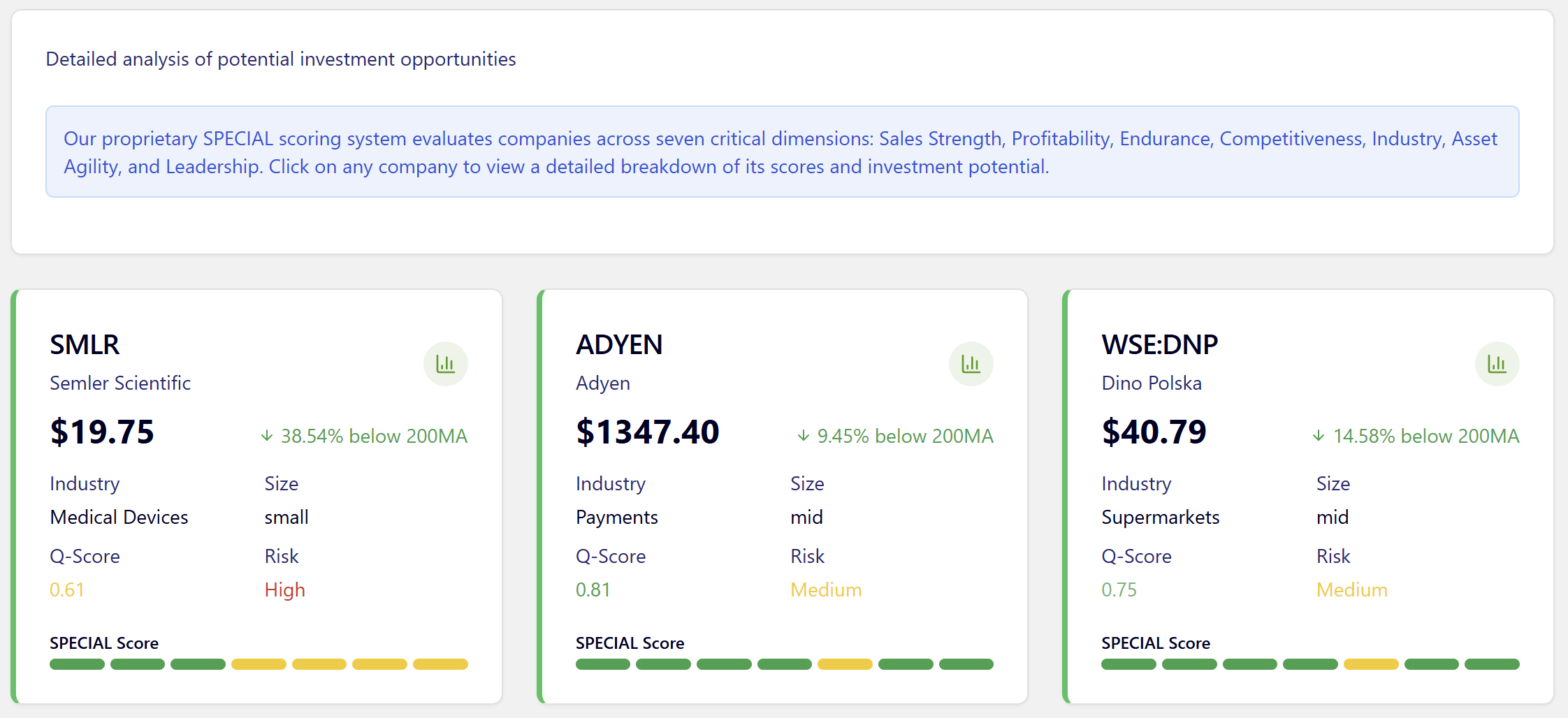Click the 9.45% below 200MA label
1568x718 pixels.
coord(906,436)
